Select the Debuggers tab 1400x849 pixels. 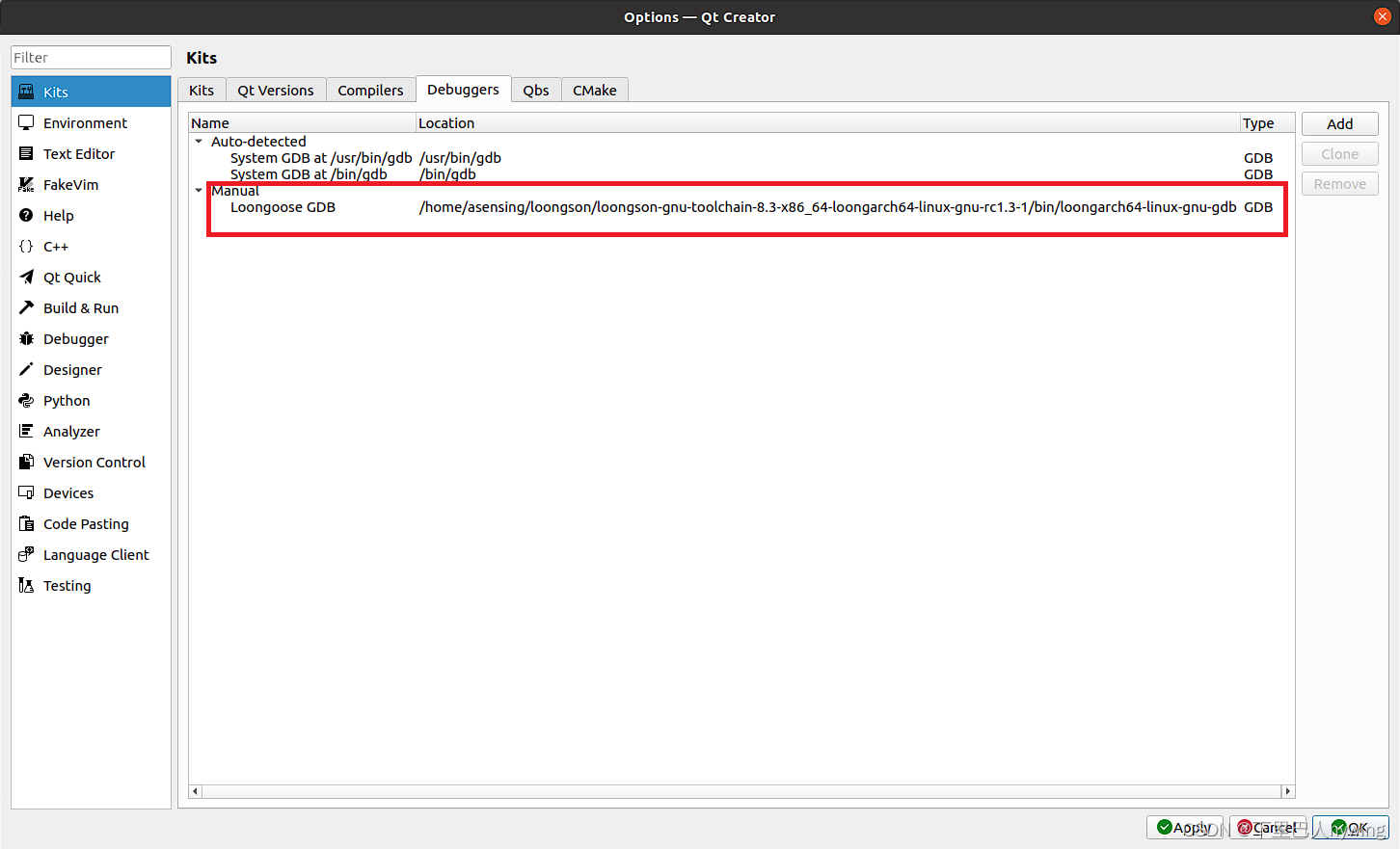click(463, 89)
